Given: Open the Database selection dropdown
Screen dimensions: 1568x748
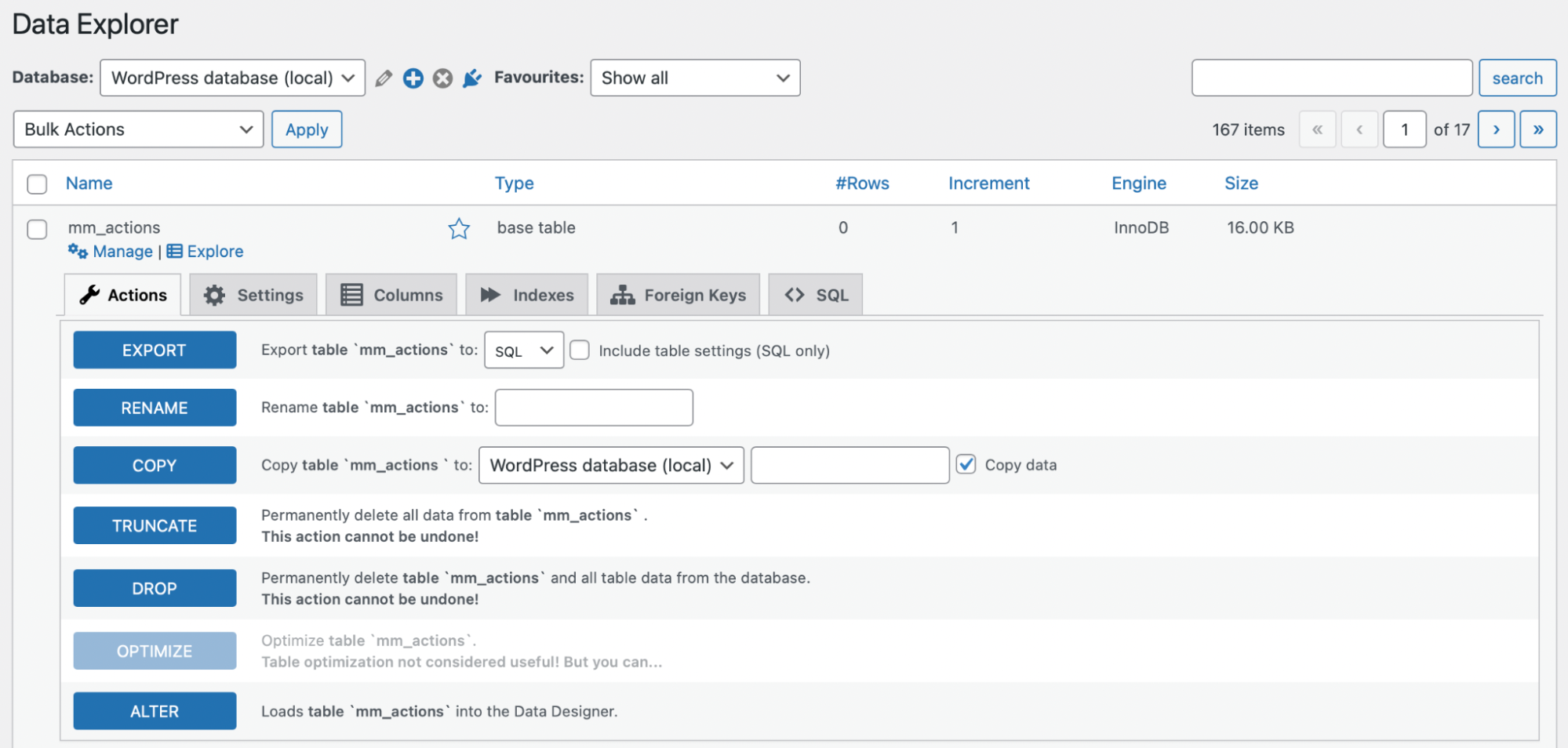Looking at the screenshot, I should pyautogui.click(x=232, y=78).
